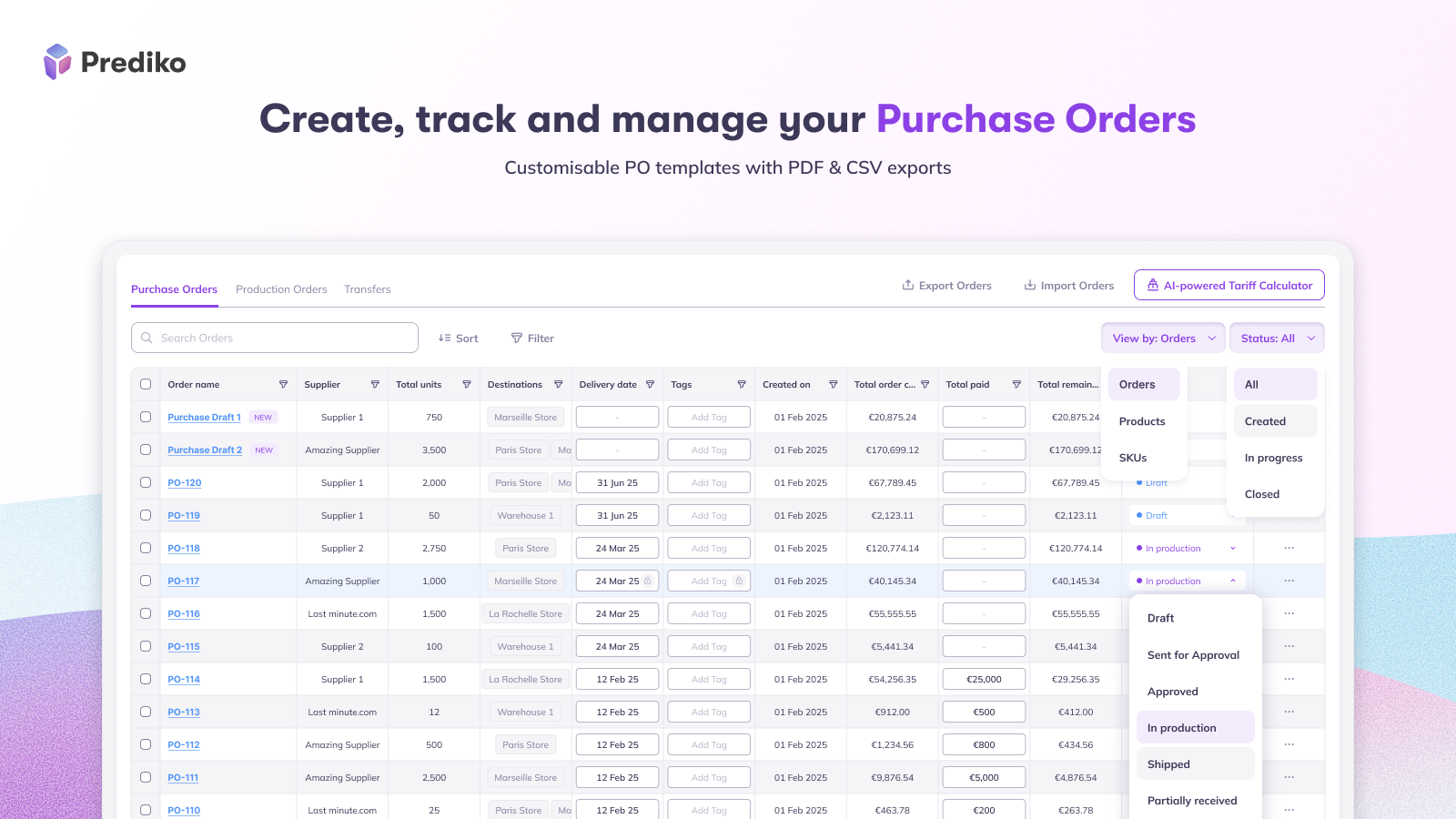Screen dimensions: 1456x819
Task: Click the magnifier icon in the search box
Action: point(147,338)
